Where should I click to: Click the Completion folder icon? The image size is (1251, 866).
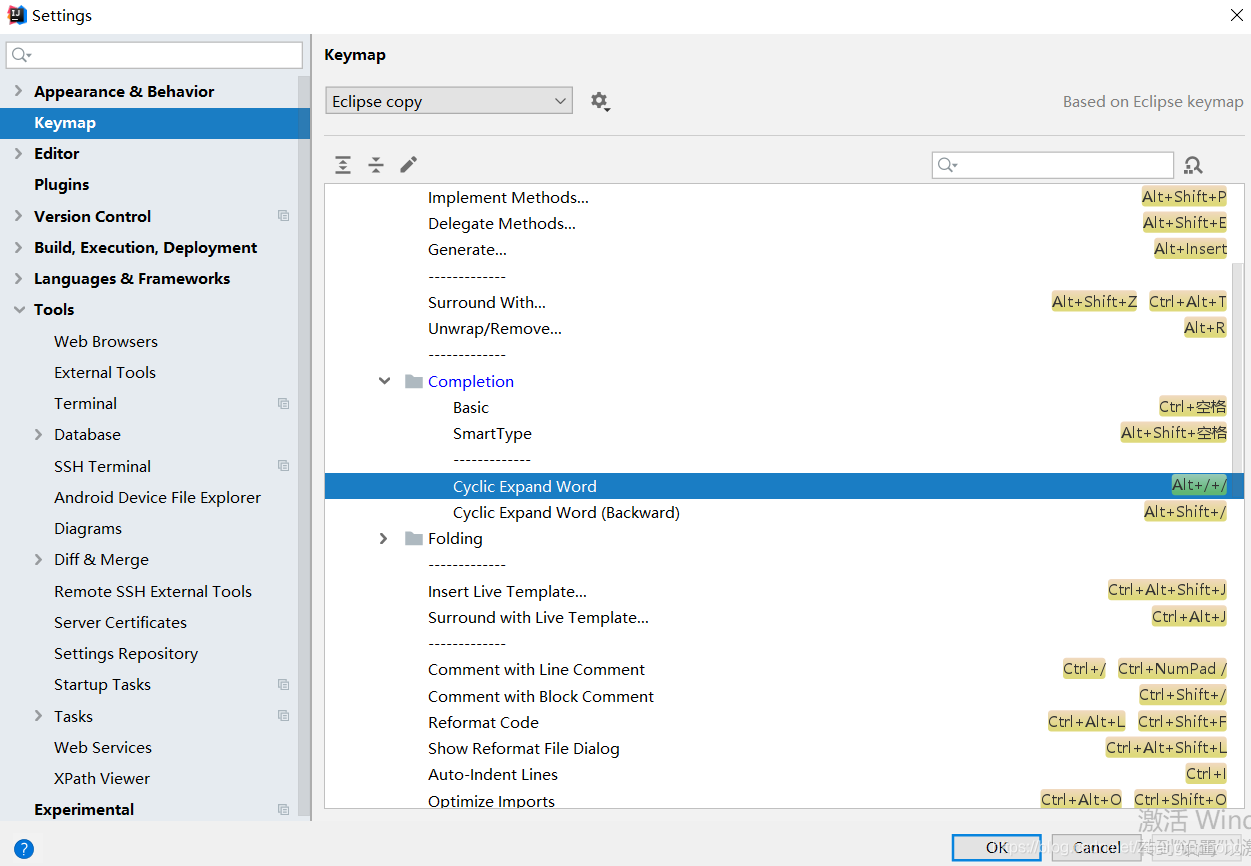414,381
